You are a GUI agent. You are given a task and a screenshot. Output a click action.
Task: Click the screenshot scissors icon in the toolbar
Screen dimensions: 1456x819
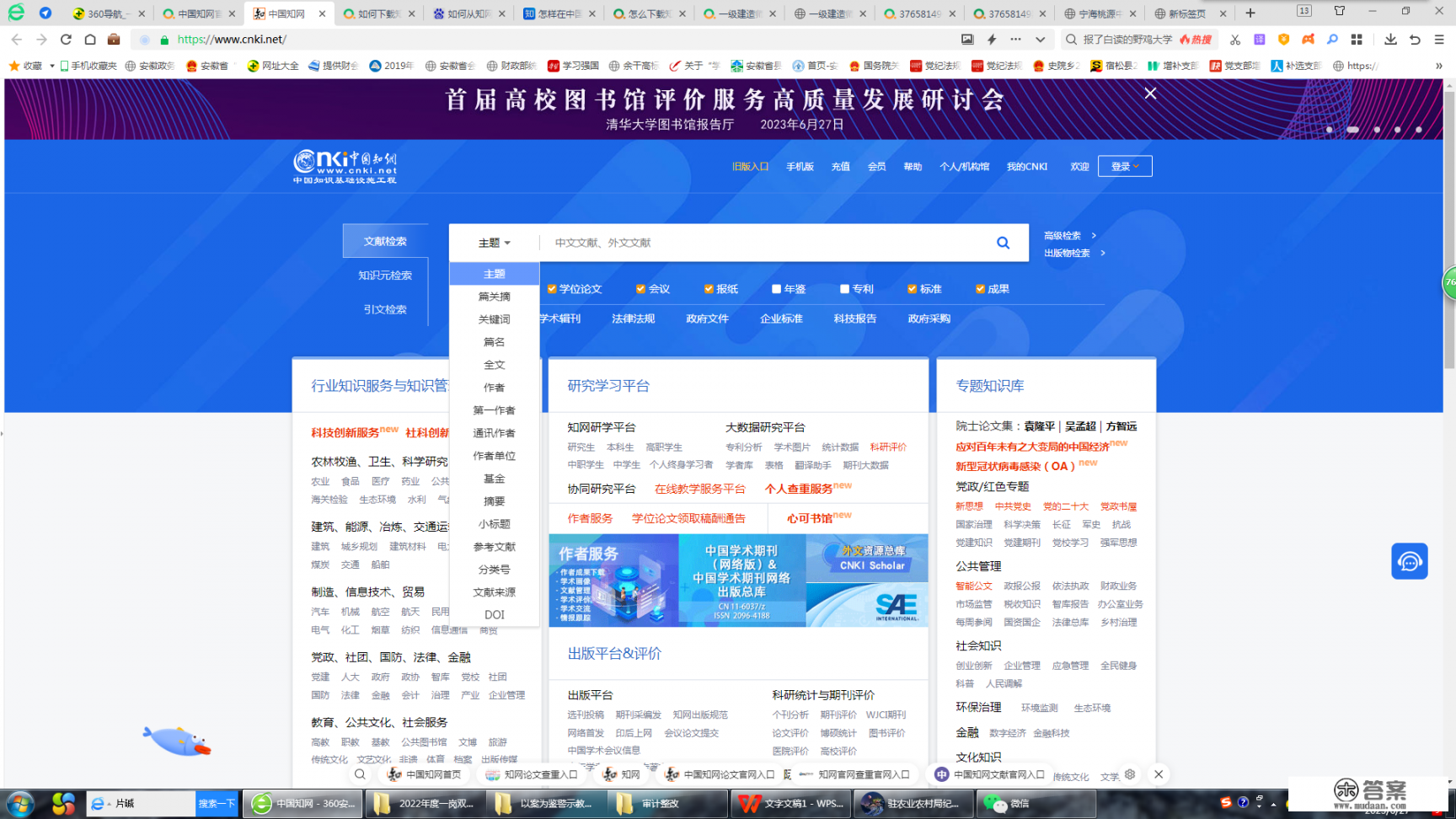(x=1235, y=40)
